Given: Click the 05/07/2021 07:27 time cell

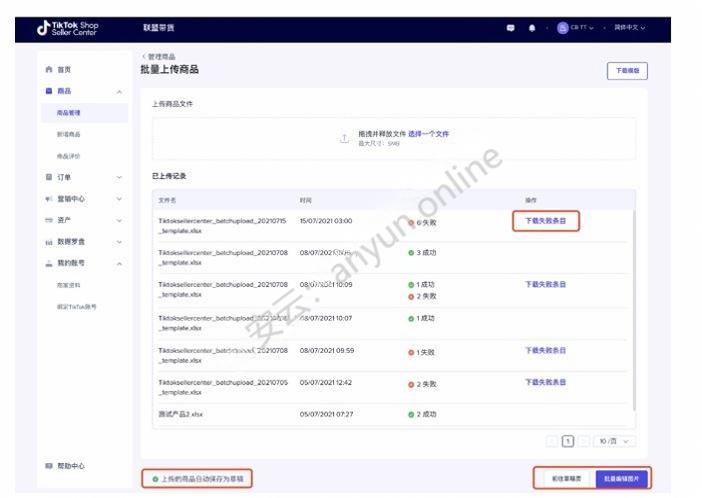Looking at the screenshot, I should [326, 414].
